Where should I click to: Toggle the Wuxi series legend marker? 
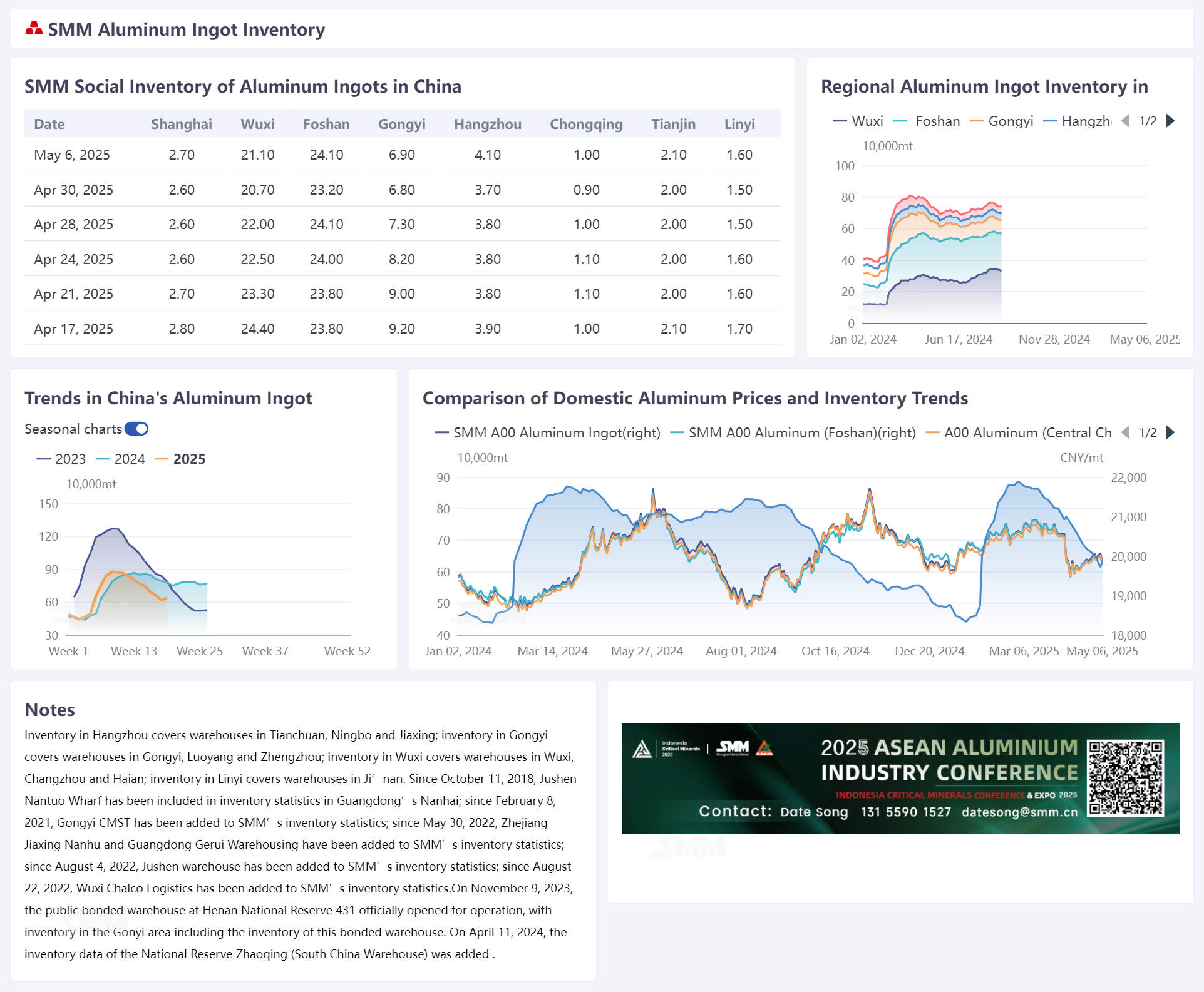pyautogui.click(x=840, y=121)
